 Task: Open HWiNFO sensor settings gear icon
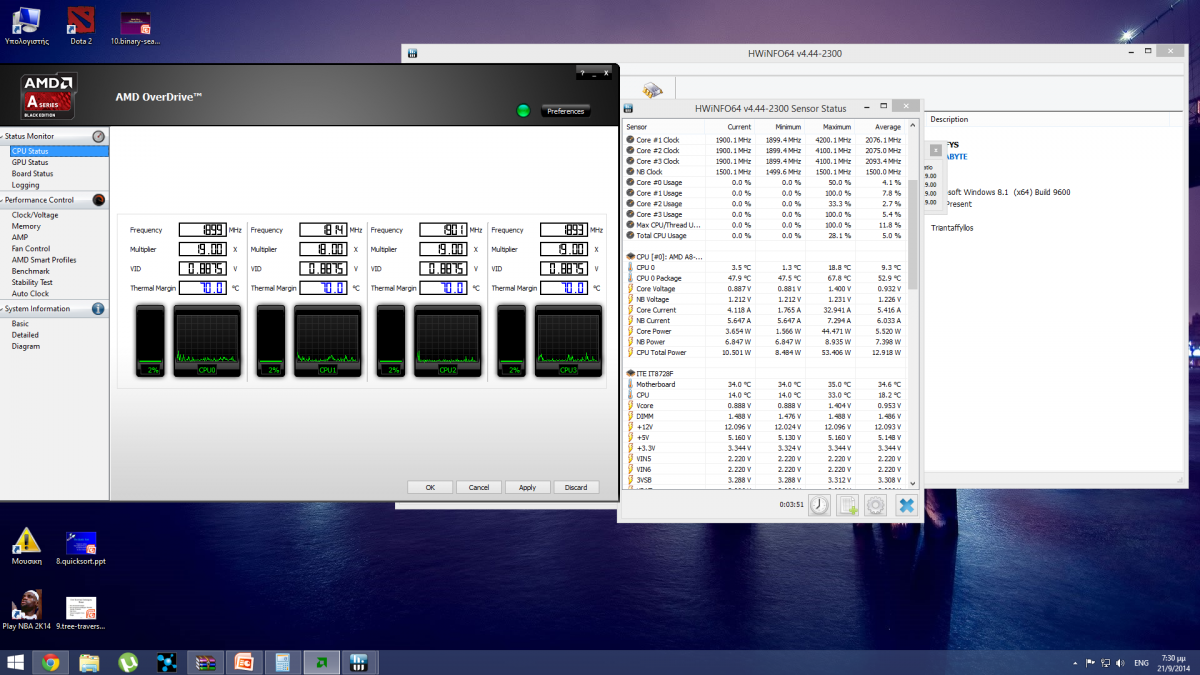pyautogui.click(x=875, y=505)
